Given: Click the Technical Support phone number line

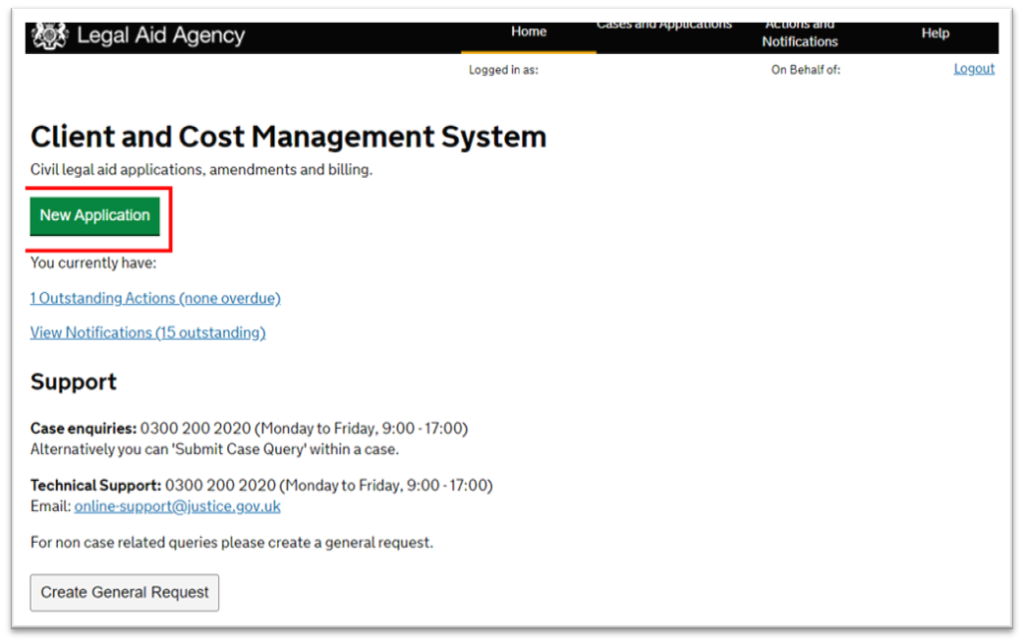Looking at the screenshot, I should [x=261, y=486].
